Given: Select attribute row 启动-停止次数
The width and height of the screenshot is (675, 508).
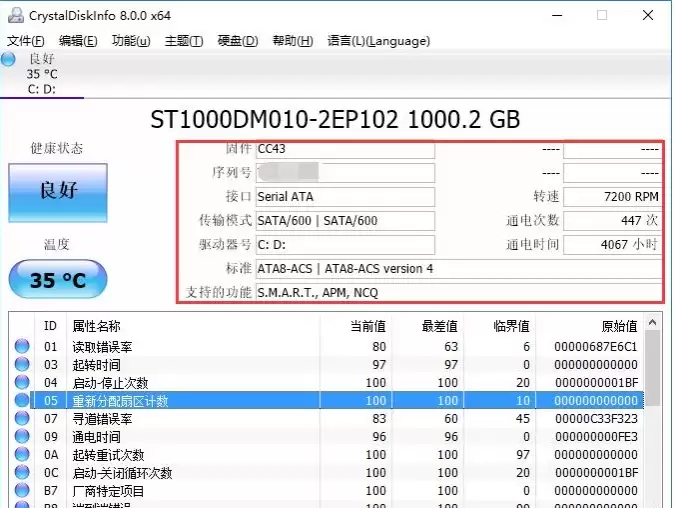Looking at the screenshot, I should point(327,382).
